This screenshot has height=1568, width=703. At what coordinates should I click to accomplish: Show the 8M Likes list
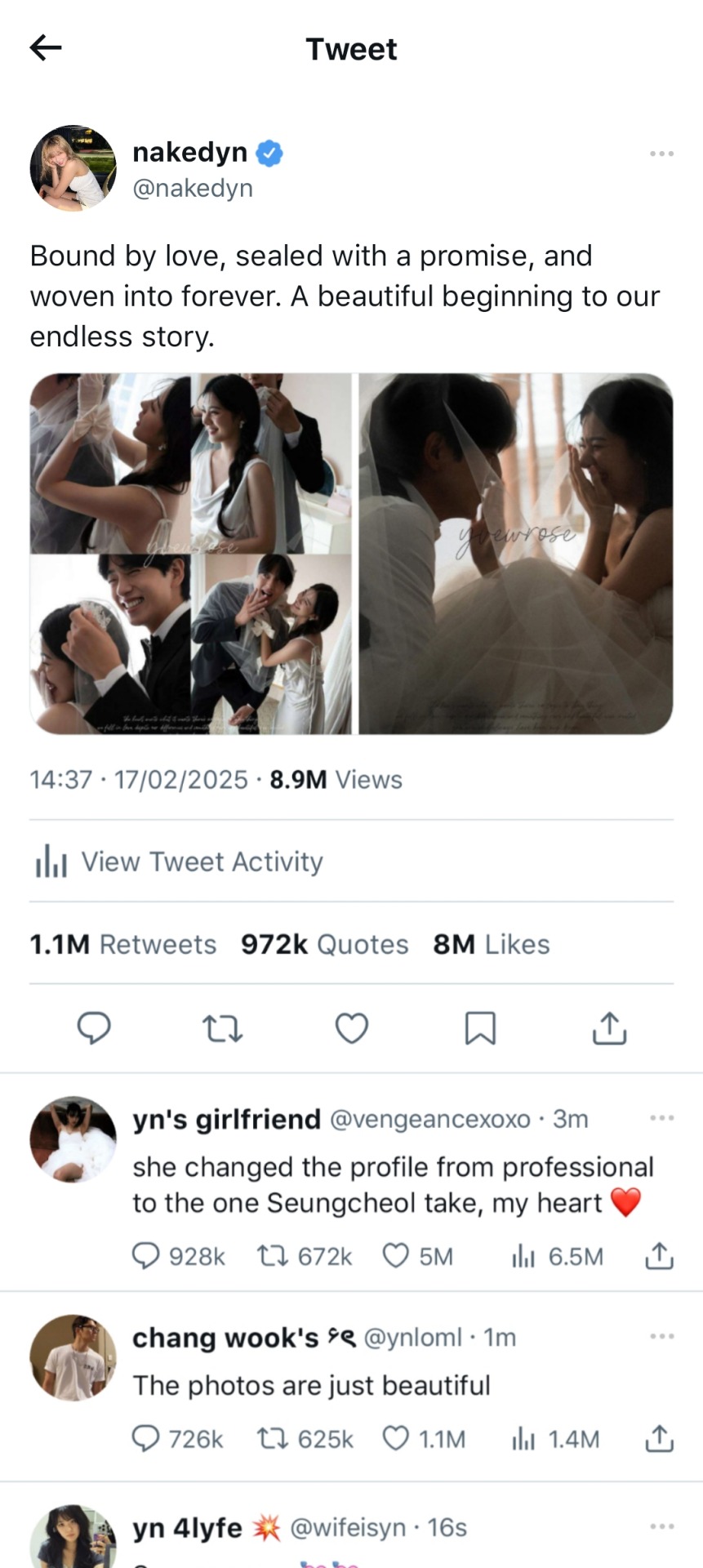(x=491, y=944)
